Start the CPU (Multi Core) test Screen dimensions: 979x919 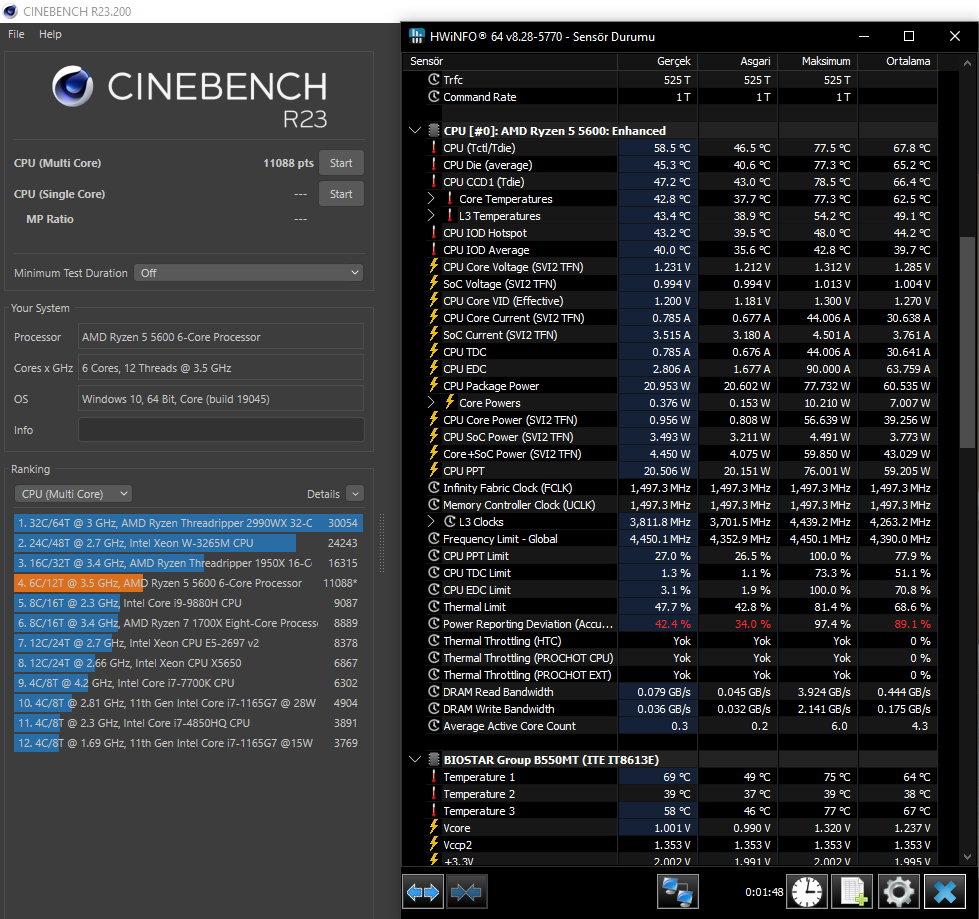(341, 163)
